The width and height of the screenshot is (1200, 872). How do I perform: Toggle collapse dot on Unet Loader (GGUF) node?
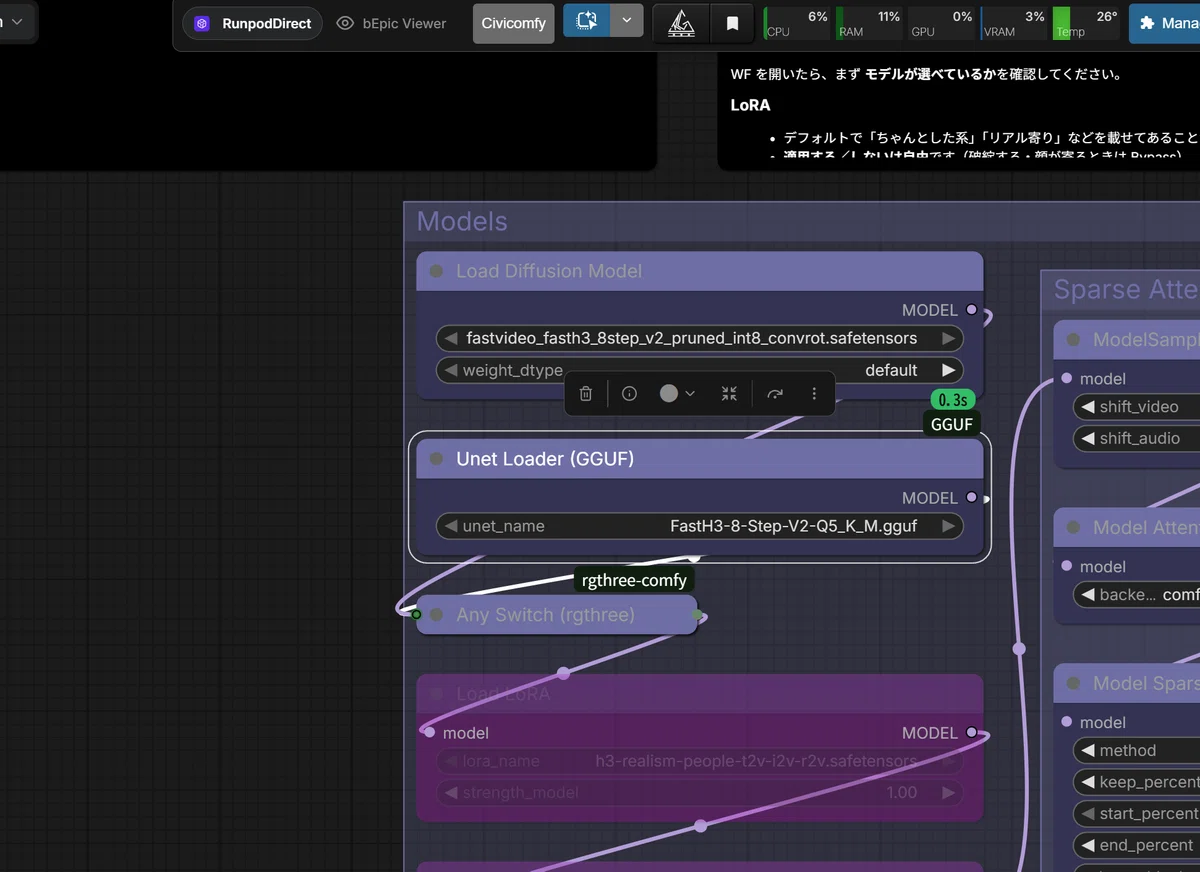pyautogui.click(x=436, y=459)
